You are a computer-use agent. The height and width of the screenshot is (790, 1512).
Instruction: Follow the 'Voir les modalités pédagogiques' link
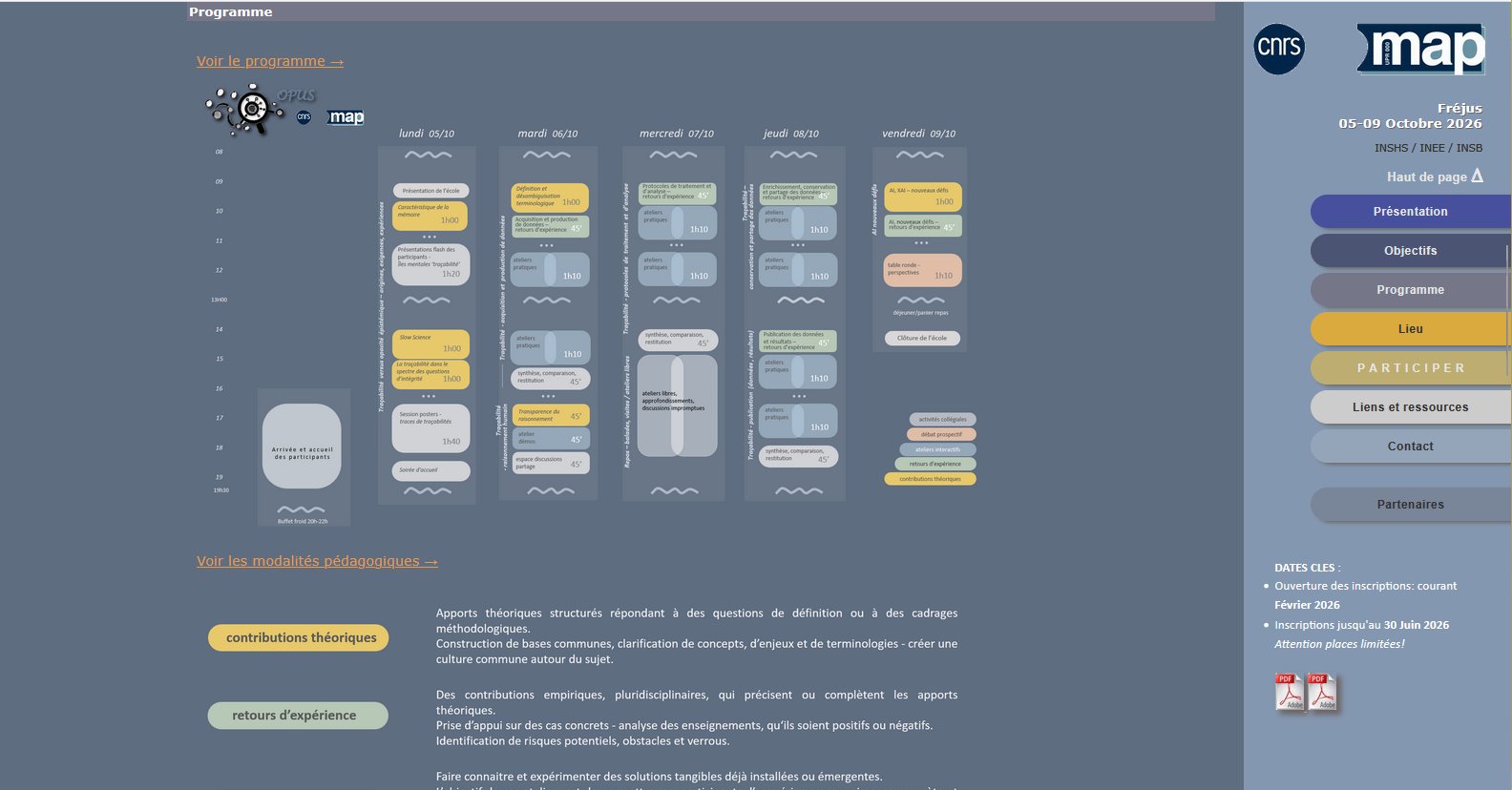coord(317,561)
